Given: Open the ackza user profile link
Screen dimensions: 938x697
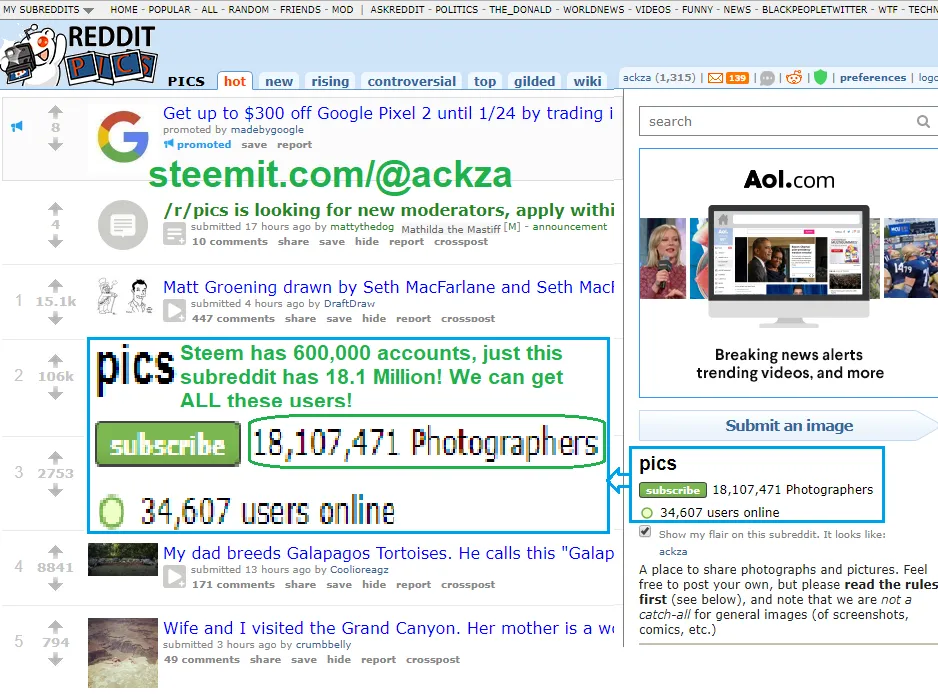Looking at the screenshot, I should pos(637,77).
